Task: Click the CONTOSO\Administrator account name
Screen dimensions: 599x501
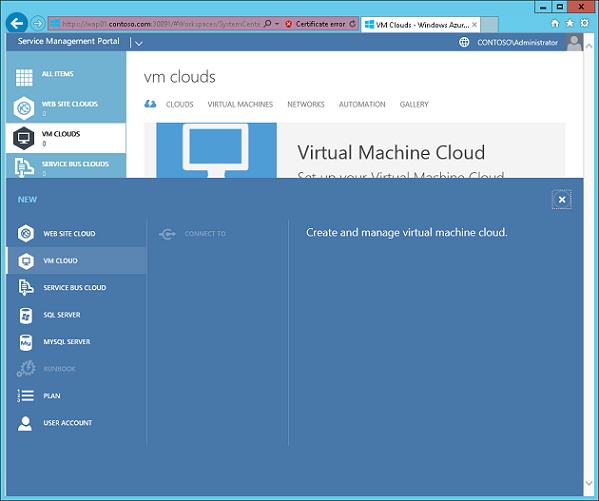Action: [x=517, y=43]
